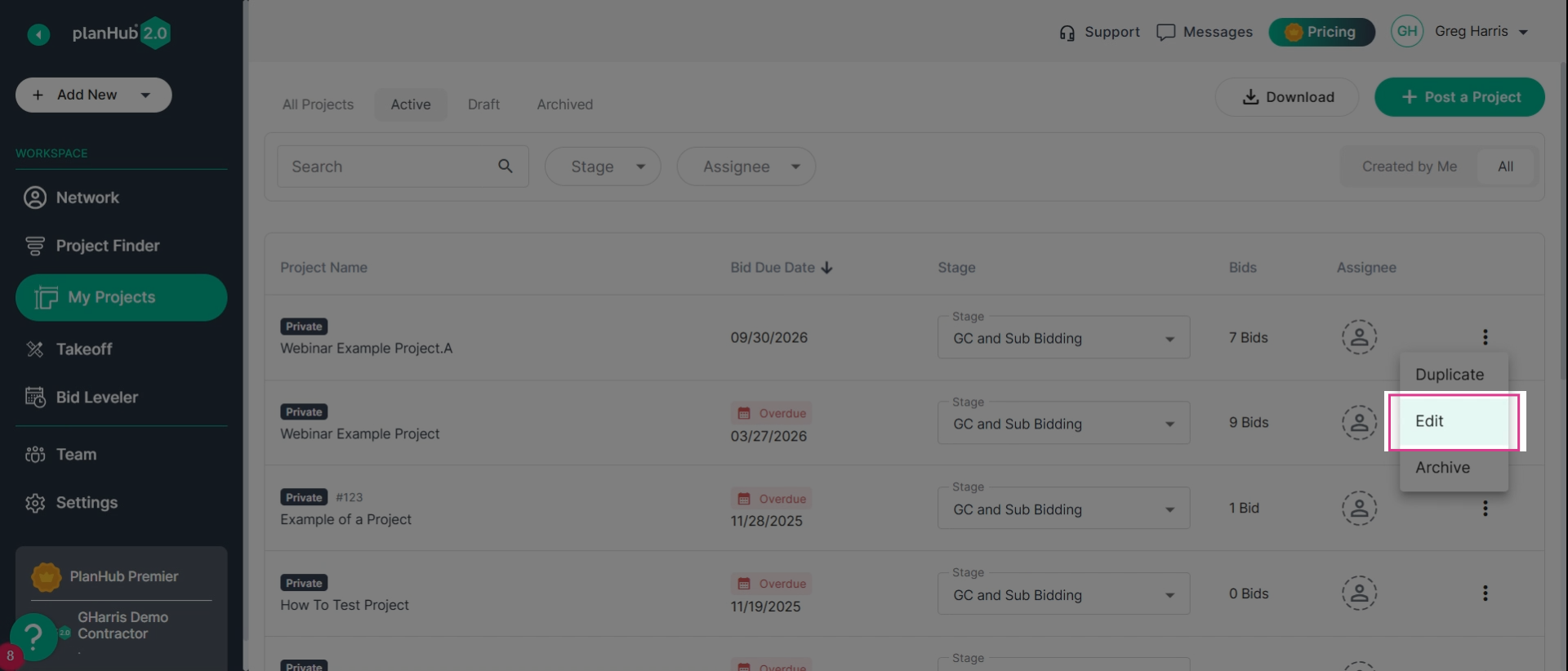Click the 9 Bids count

(1249, 423)
